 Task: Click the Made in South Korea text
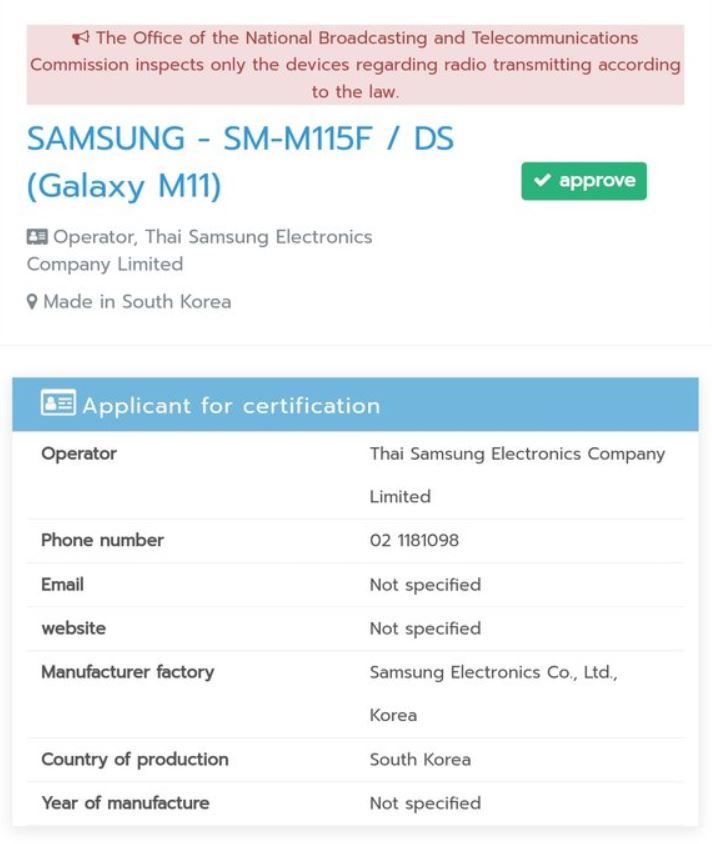[x=137, y=302]
